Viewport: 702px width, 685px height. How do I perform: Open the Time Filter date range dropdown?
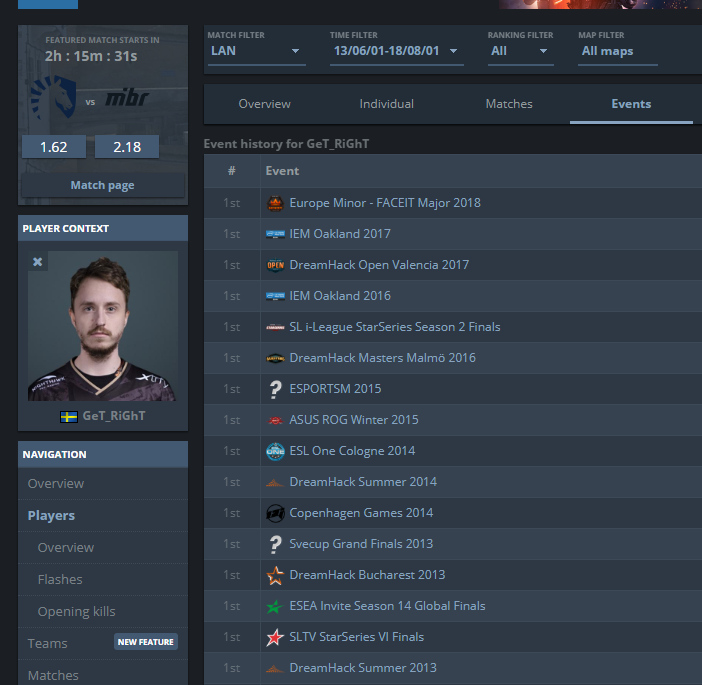pos(397,51)
